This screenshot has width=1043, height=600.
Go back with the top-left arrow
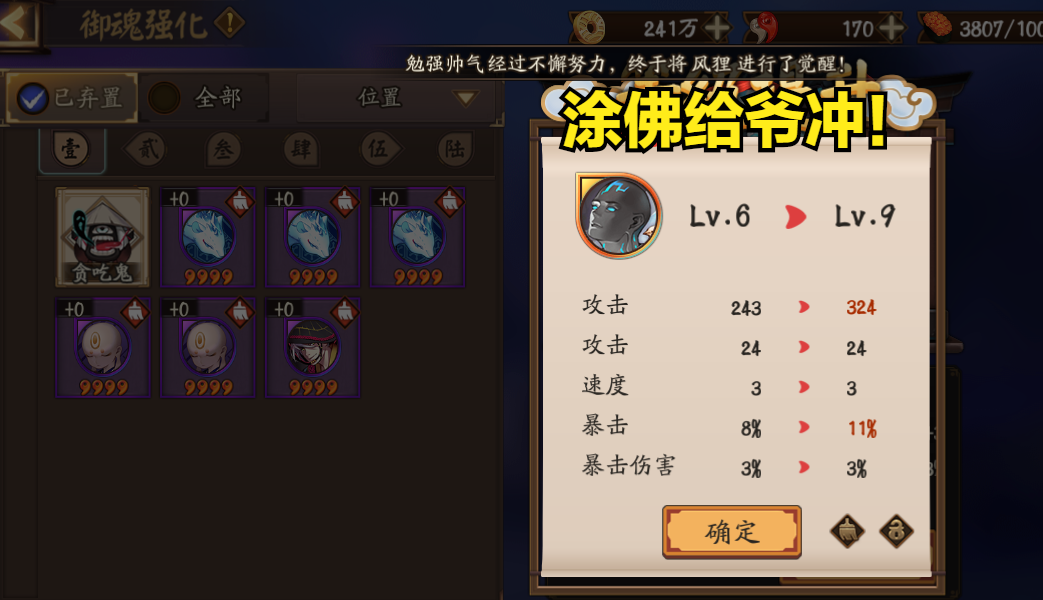click(17, 24)
